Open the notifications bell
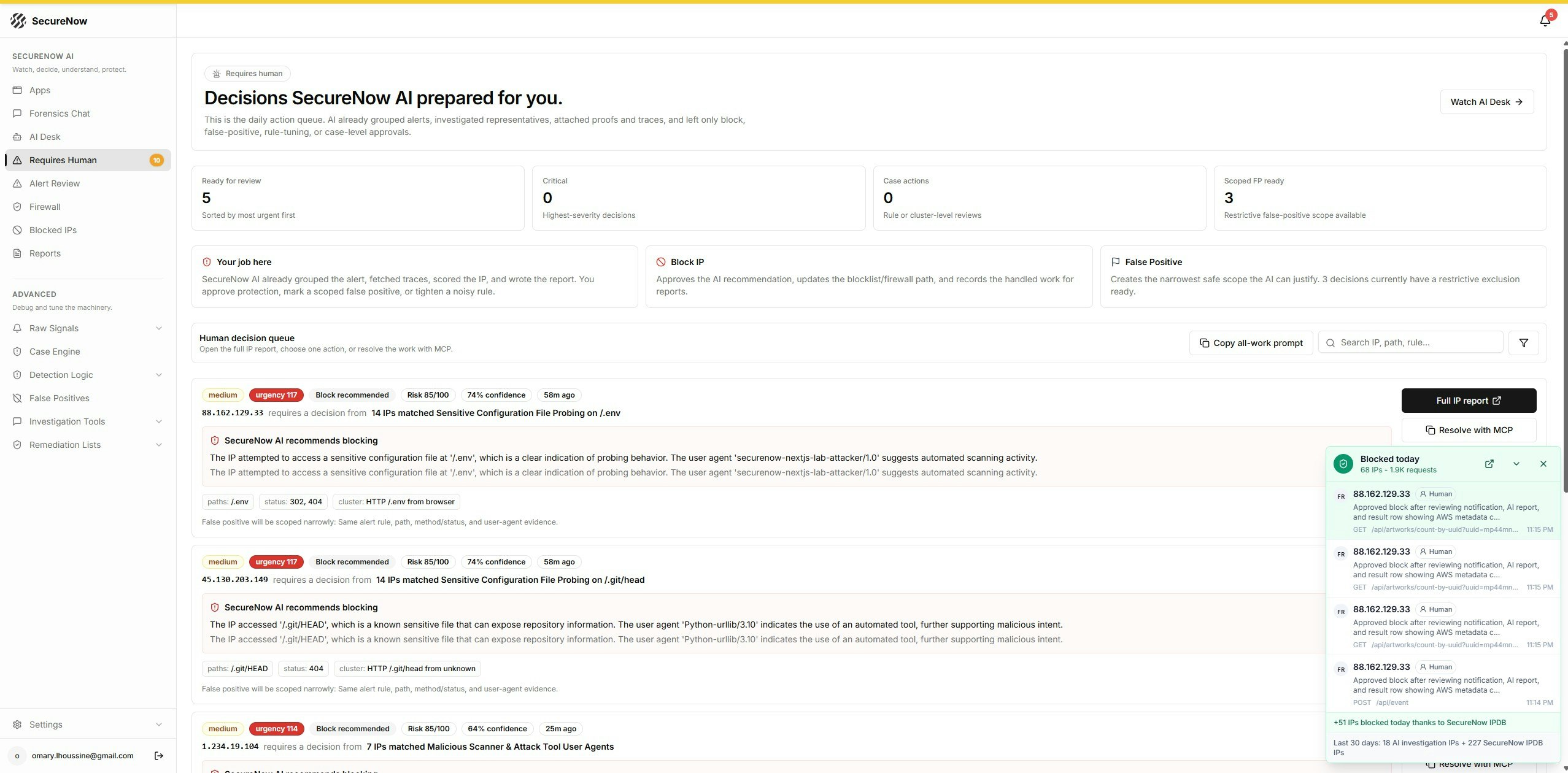 (x=1545, y=20)
